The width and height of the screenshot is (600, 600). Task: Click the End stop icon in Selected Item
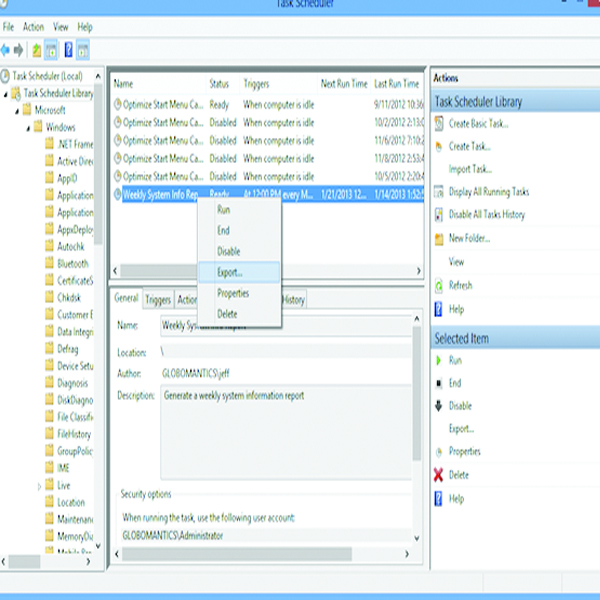coord(439,383)
